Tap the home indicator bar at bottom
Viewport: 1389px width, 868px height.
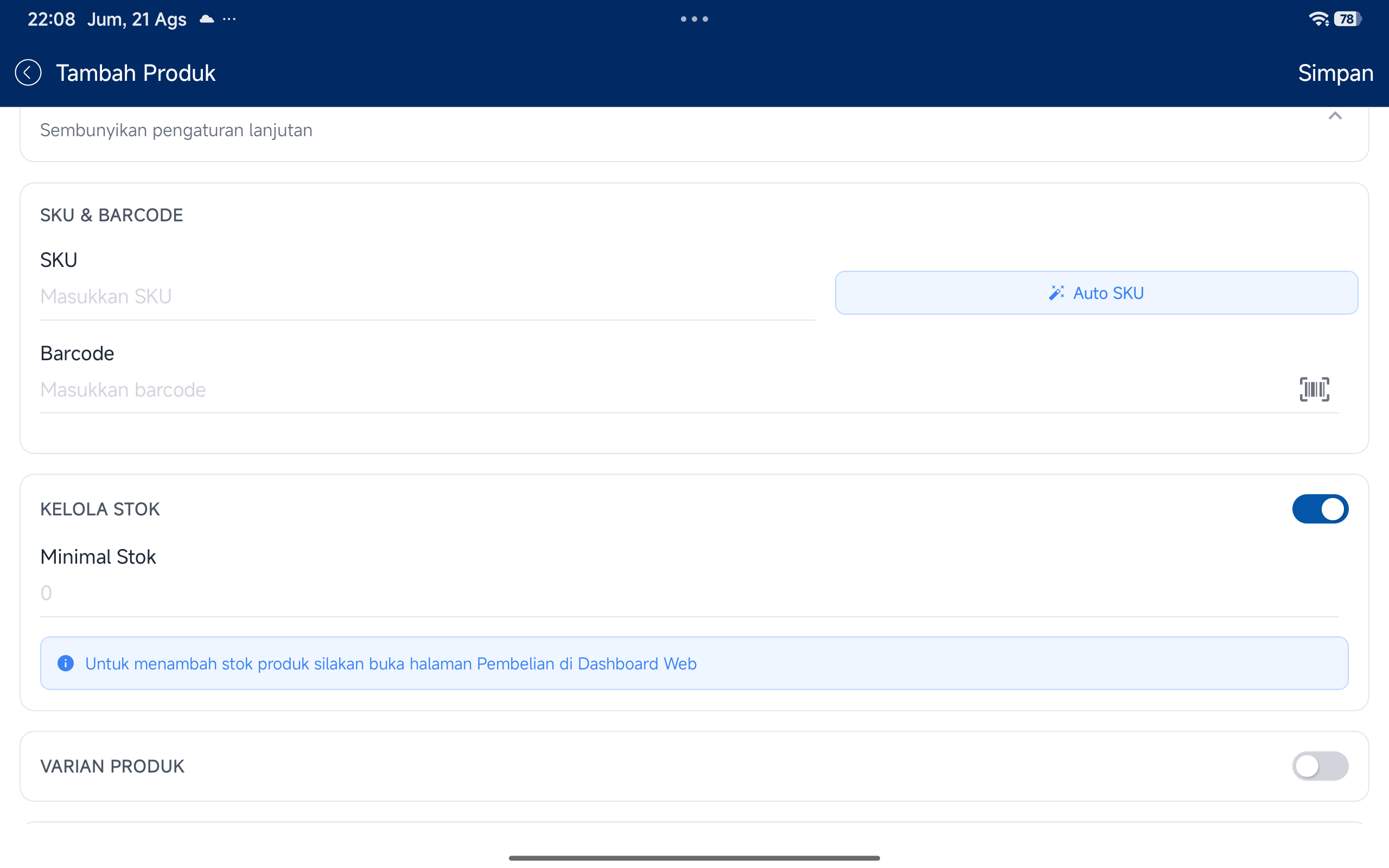pos(694,858)
